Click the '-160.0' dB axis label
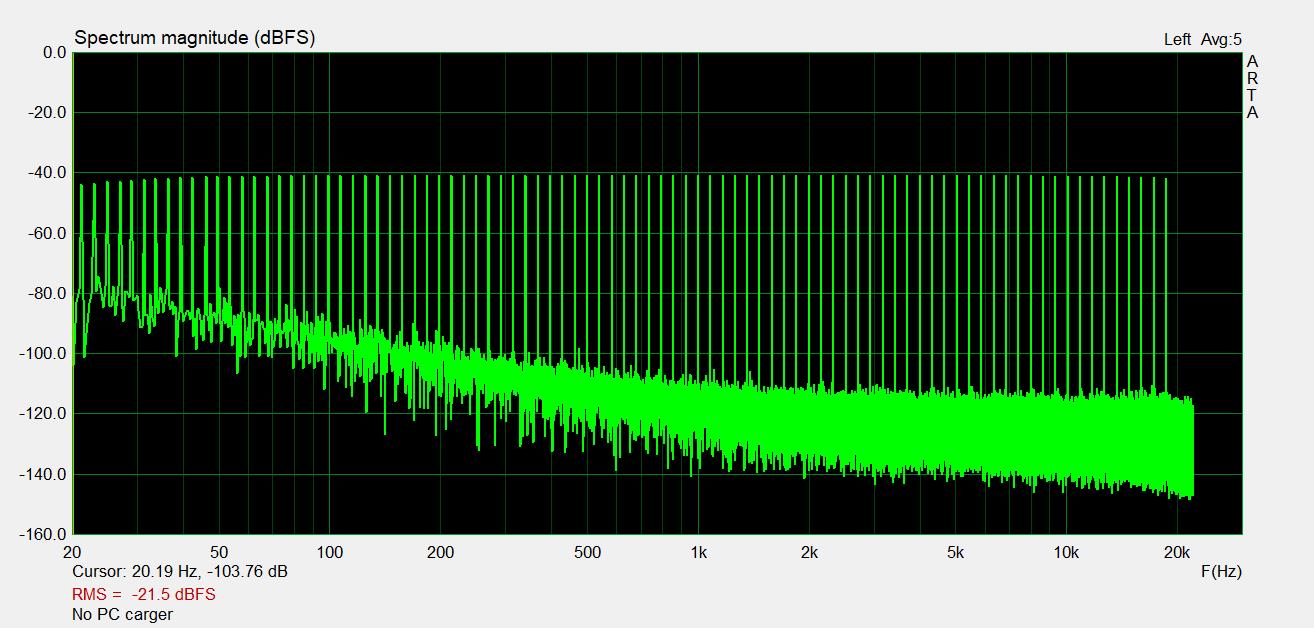The width and height of the screenshot is (1314, 628). click(x=44, y=534)
